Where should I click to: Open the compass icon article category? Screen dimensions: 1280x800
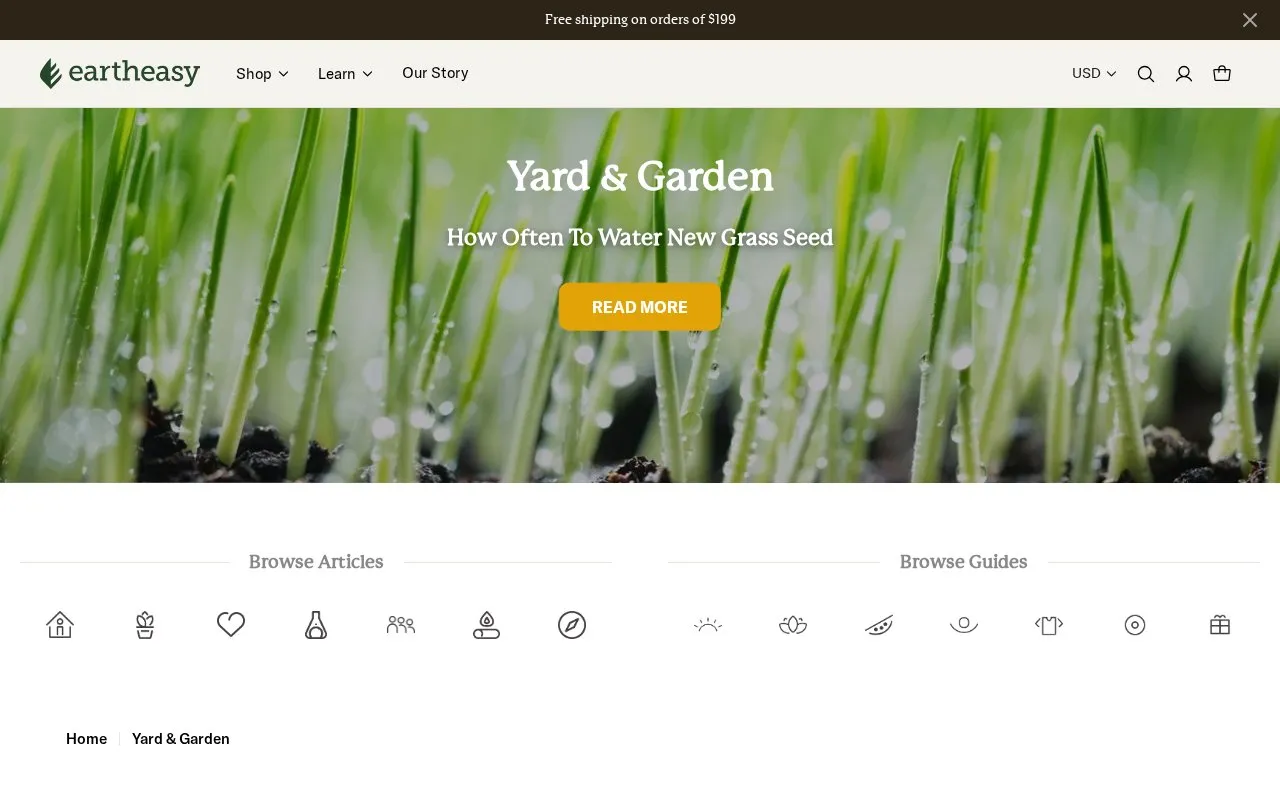coord(572,625)
